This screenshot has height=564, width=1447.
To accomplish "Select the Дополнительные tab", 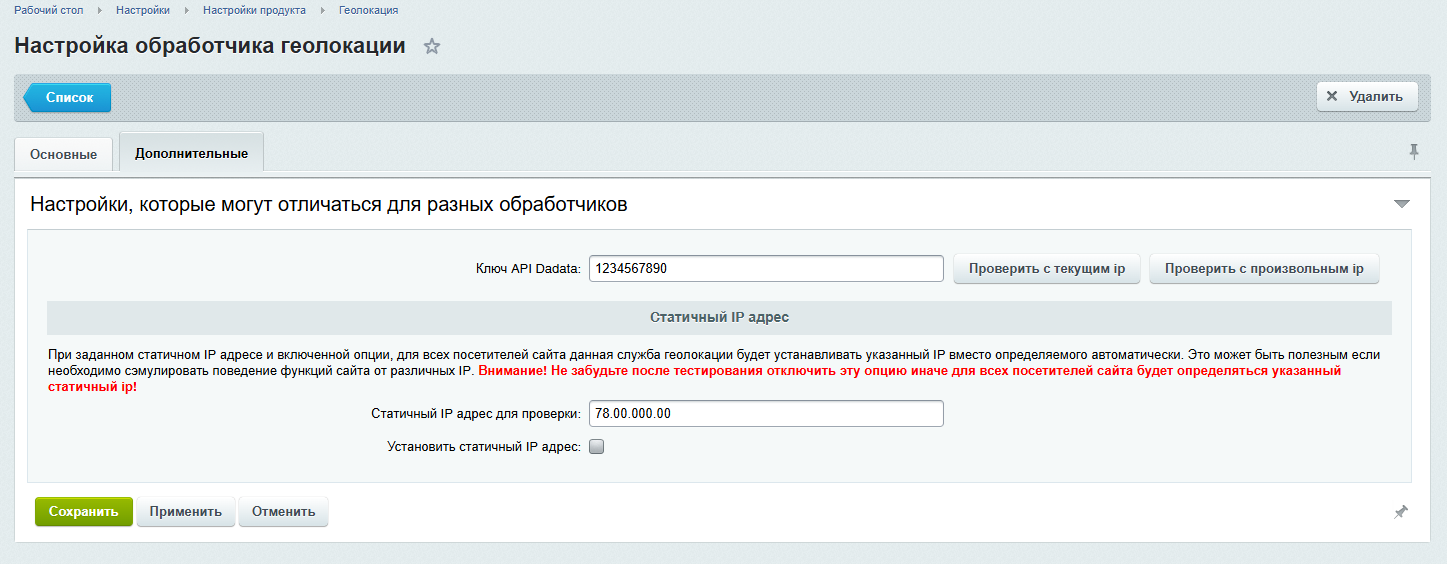I will pos(191,154).
